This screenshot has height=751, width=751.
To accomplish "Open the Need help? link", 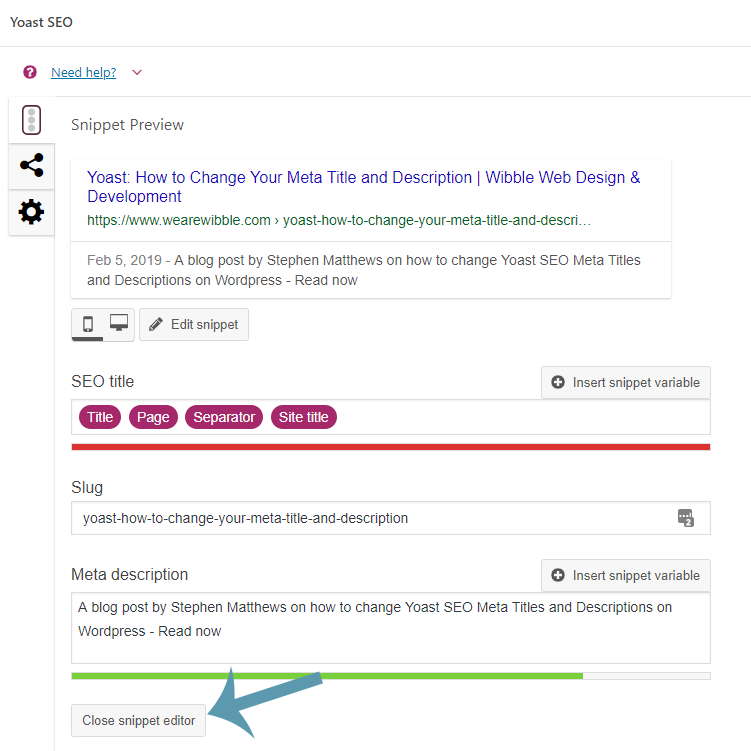I will point(83,72).
